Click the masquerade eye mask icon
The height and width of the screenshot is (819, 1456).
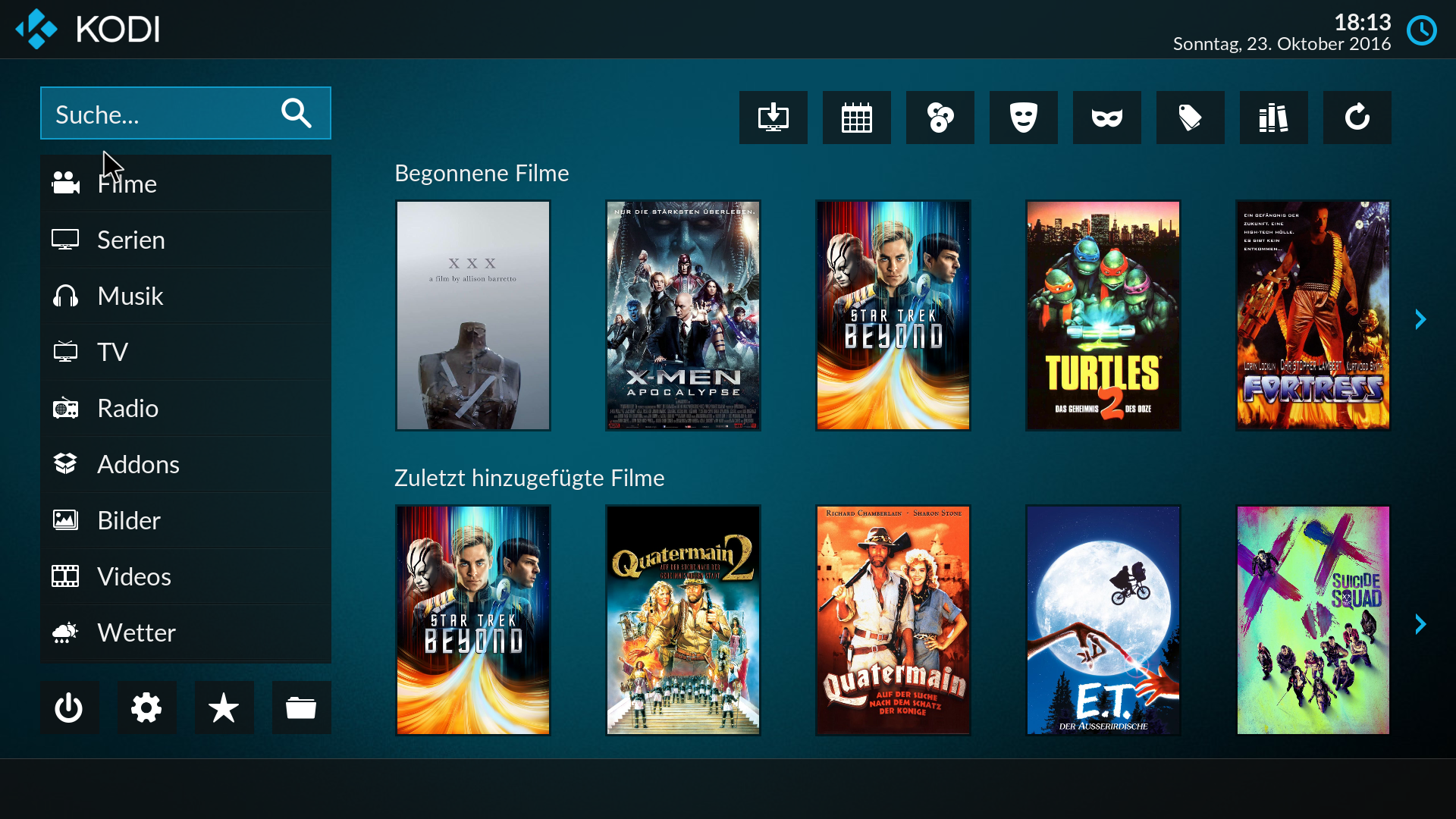(1106, 118)
